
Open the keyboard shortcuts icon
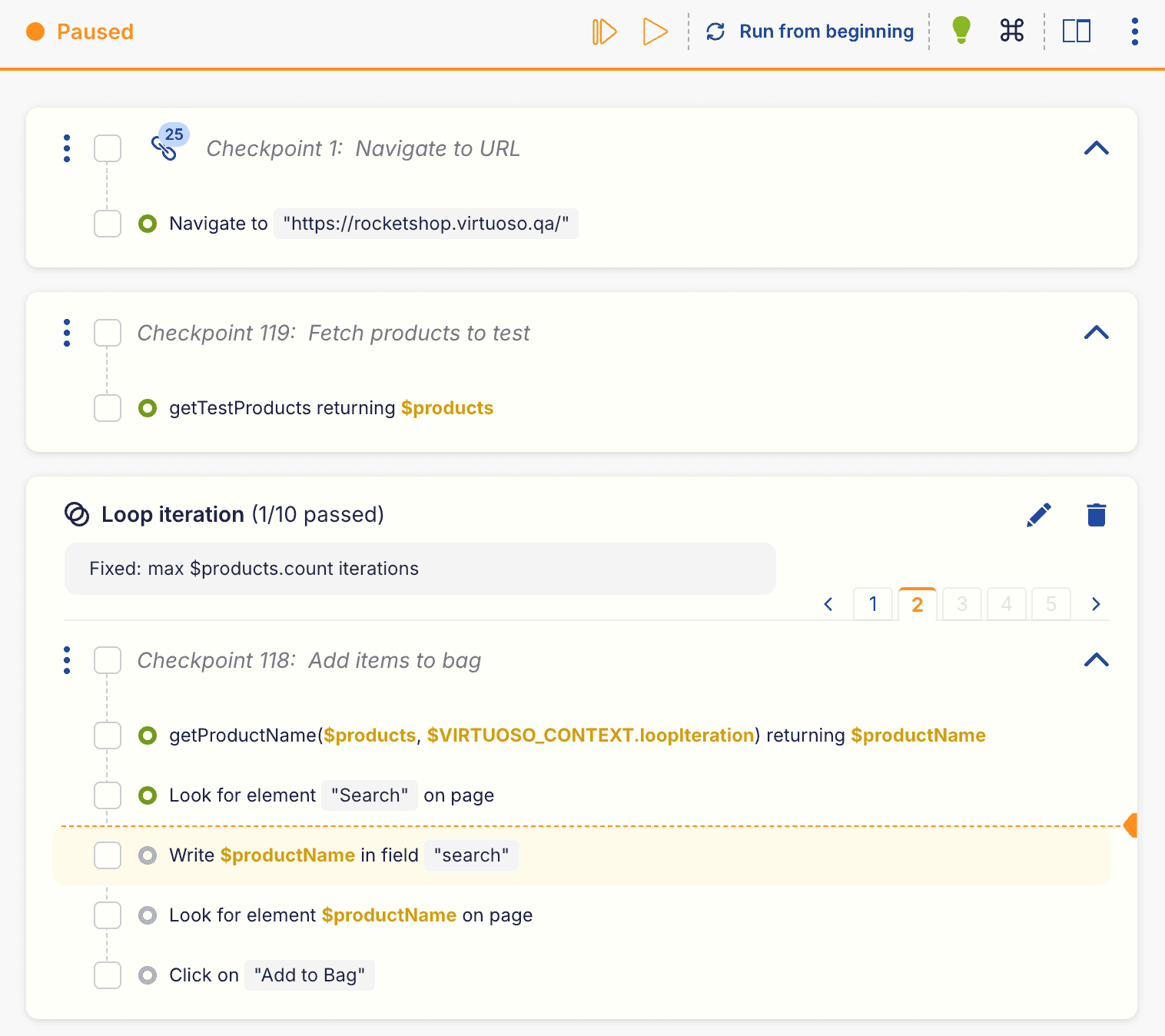pos(1011,32)
